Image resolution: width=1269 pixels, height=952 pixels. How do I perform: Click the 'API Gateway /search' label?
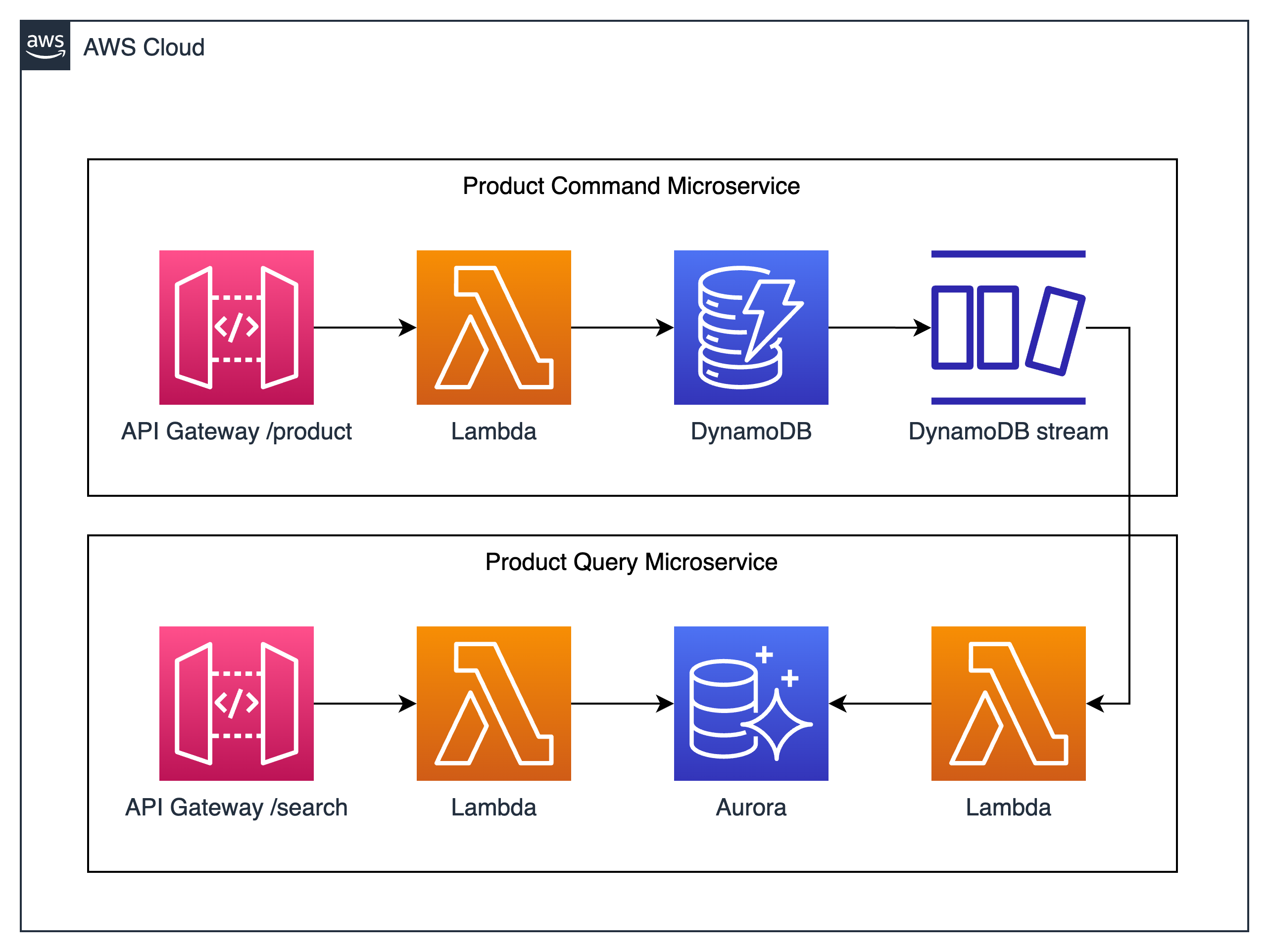[x=237, y=808]
